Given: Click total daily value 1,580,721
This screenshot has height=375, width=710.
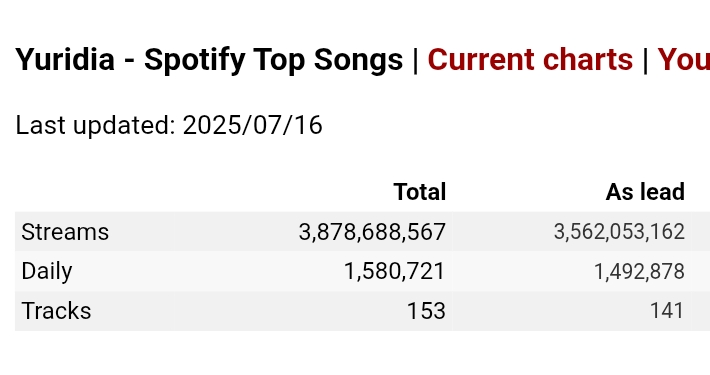Looking at the screenshot, I should 394,271.
